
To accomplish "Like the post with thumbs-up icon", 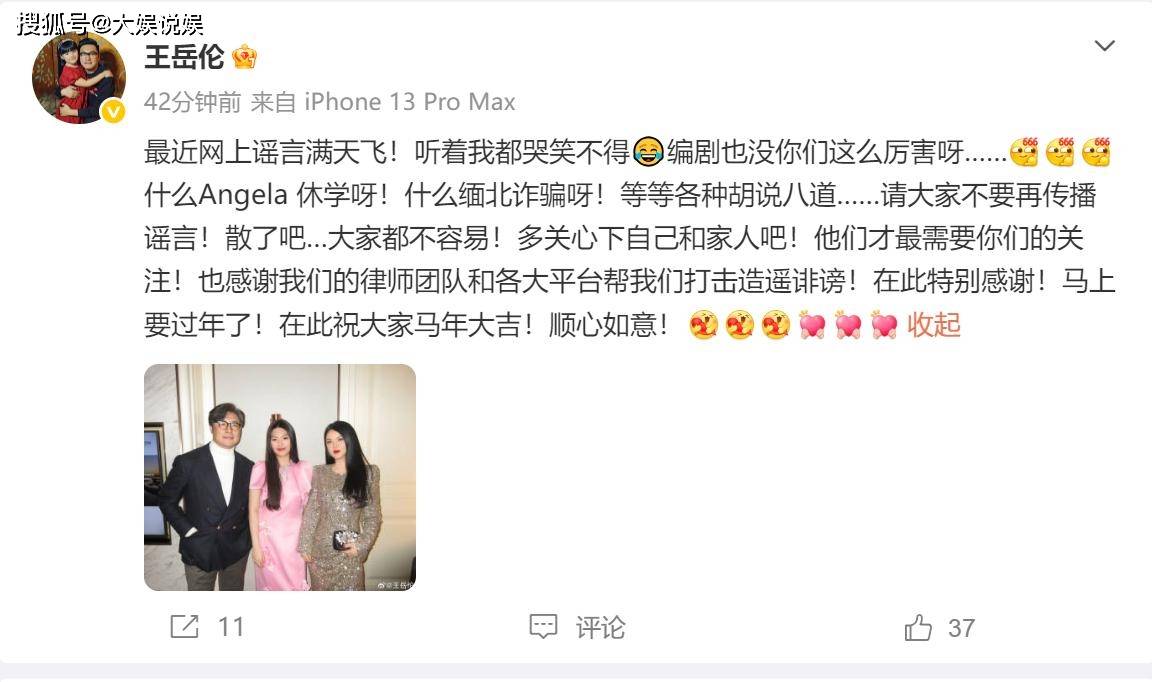I will [918, 627].
